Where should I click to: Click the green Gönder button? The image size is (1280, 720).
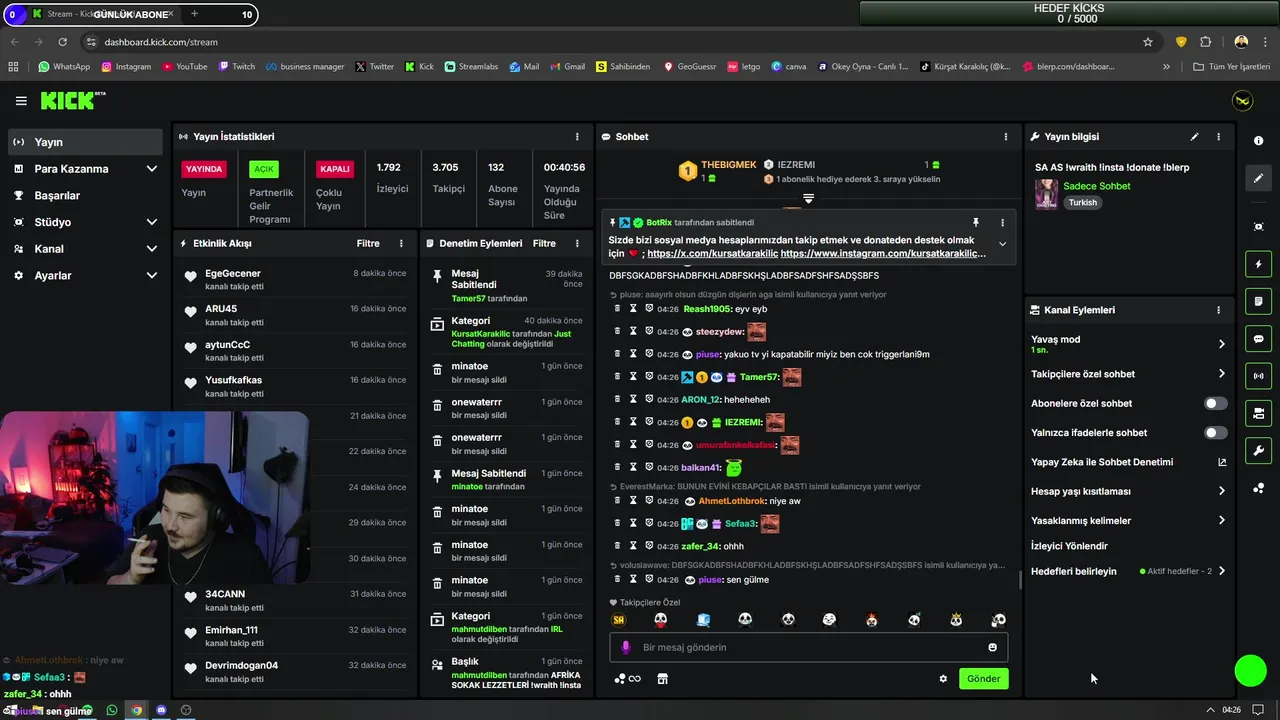(x=983, y=678)
